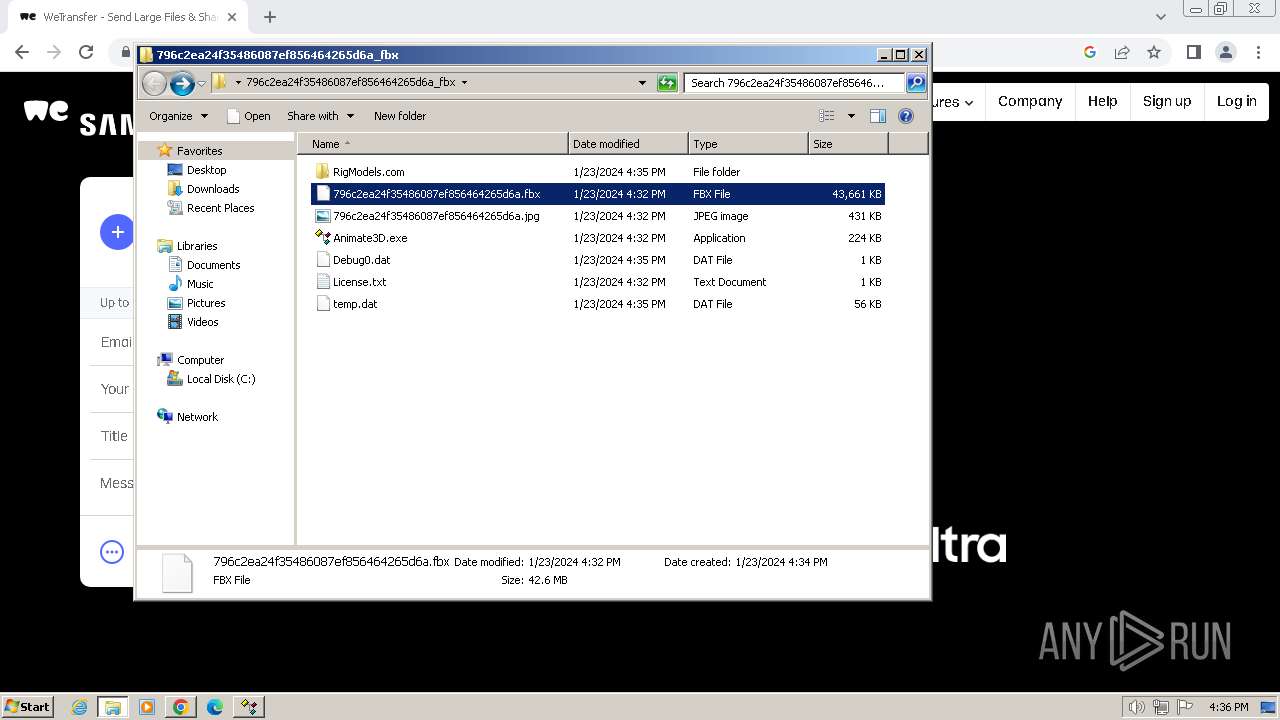Switch to the WeTransfer browser tab
This screenshot has width=1280, height=720.
pyautogui.click(x=126, y=17)
